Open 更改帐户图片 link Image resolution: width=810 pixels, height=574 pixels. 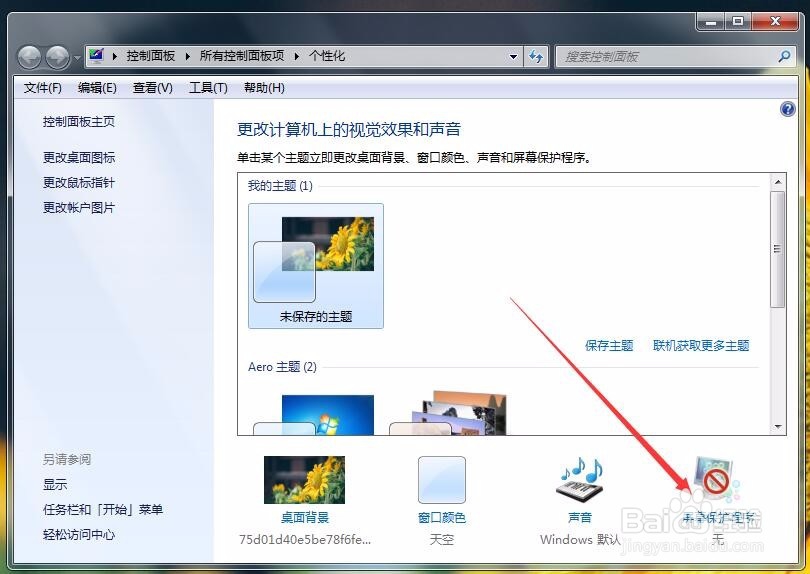point(79,208)
